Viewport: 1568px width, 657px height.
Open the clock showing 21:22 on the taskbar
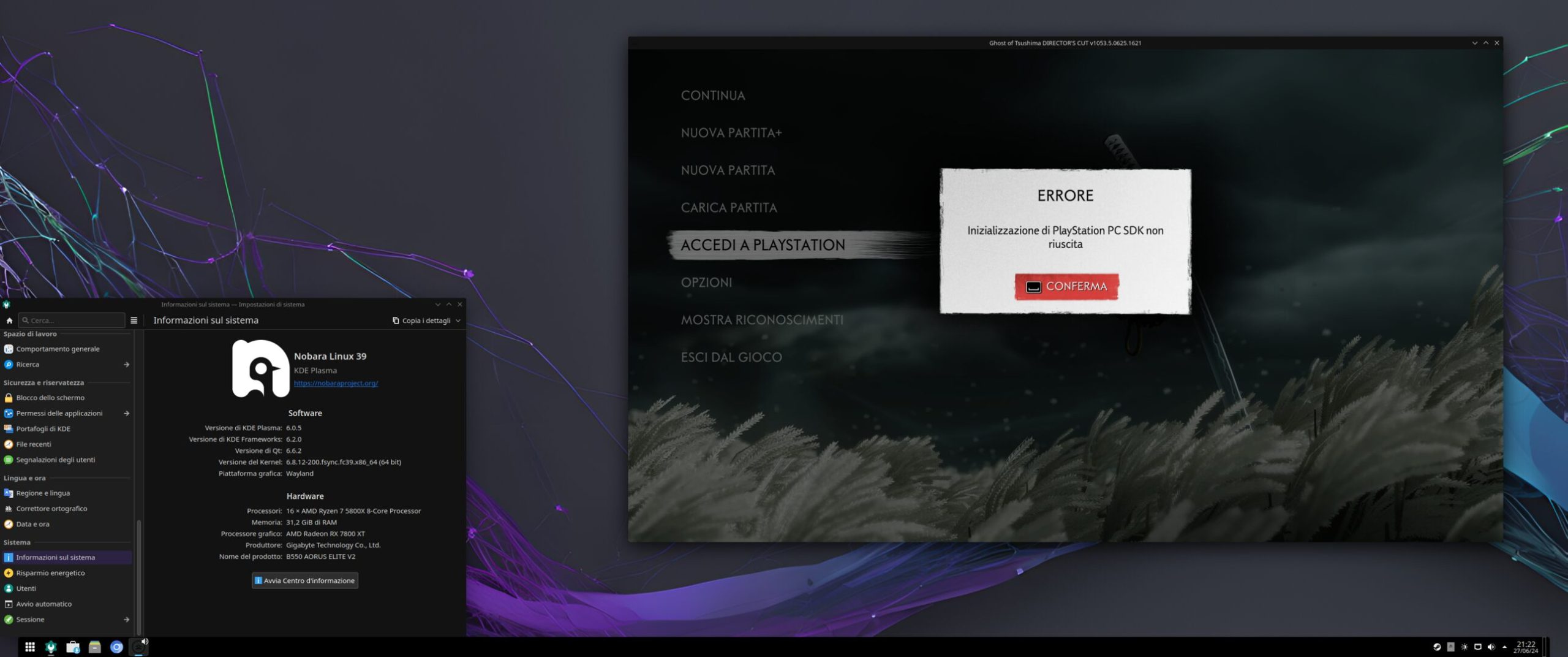click(1525, 647)
